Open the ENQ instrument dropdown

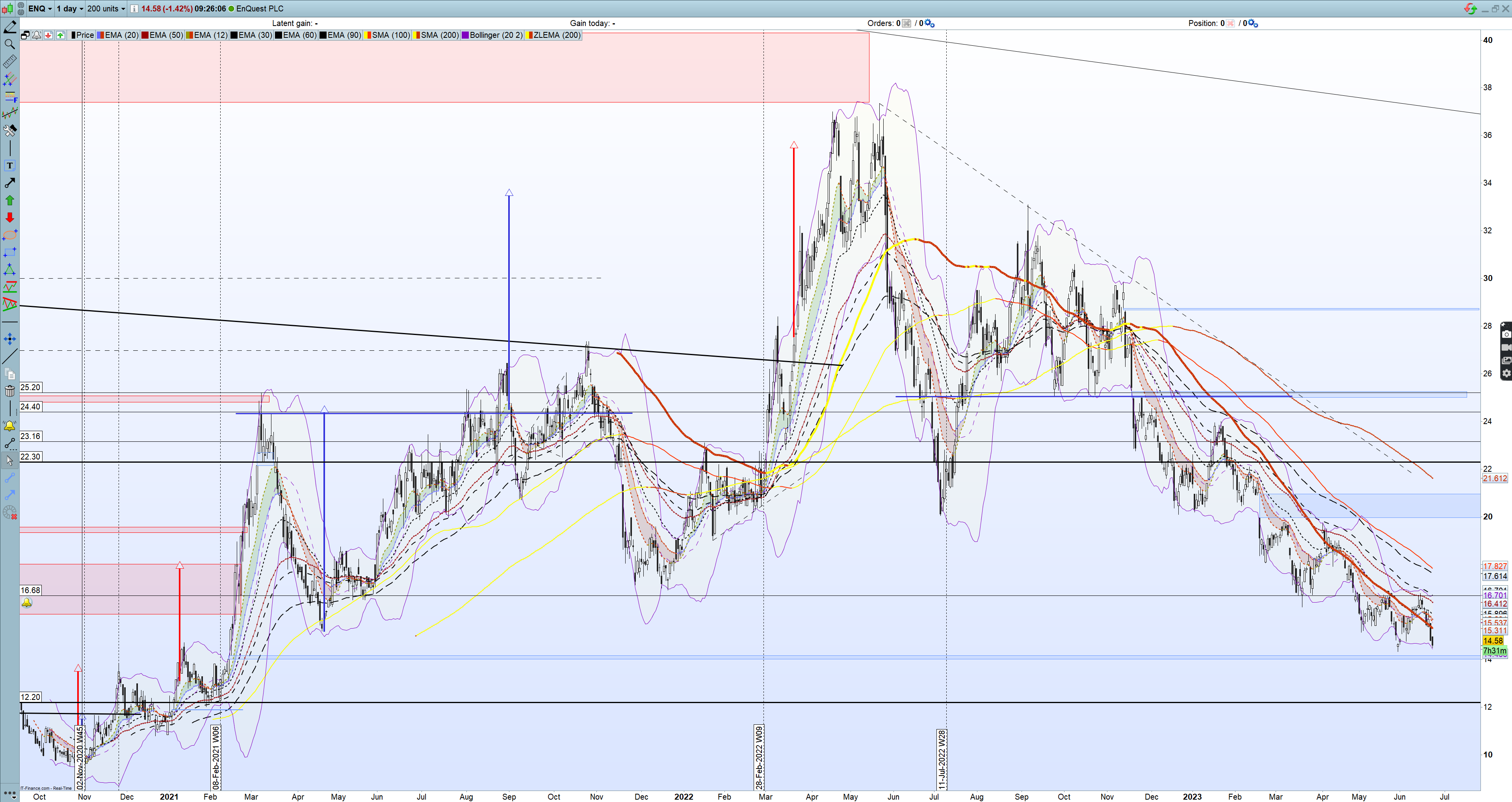point(40,9)
